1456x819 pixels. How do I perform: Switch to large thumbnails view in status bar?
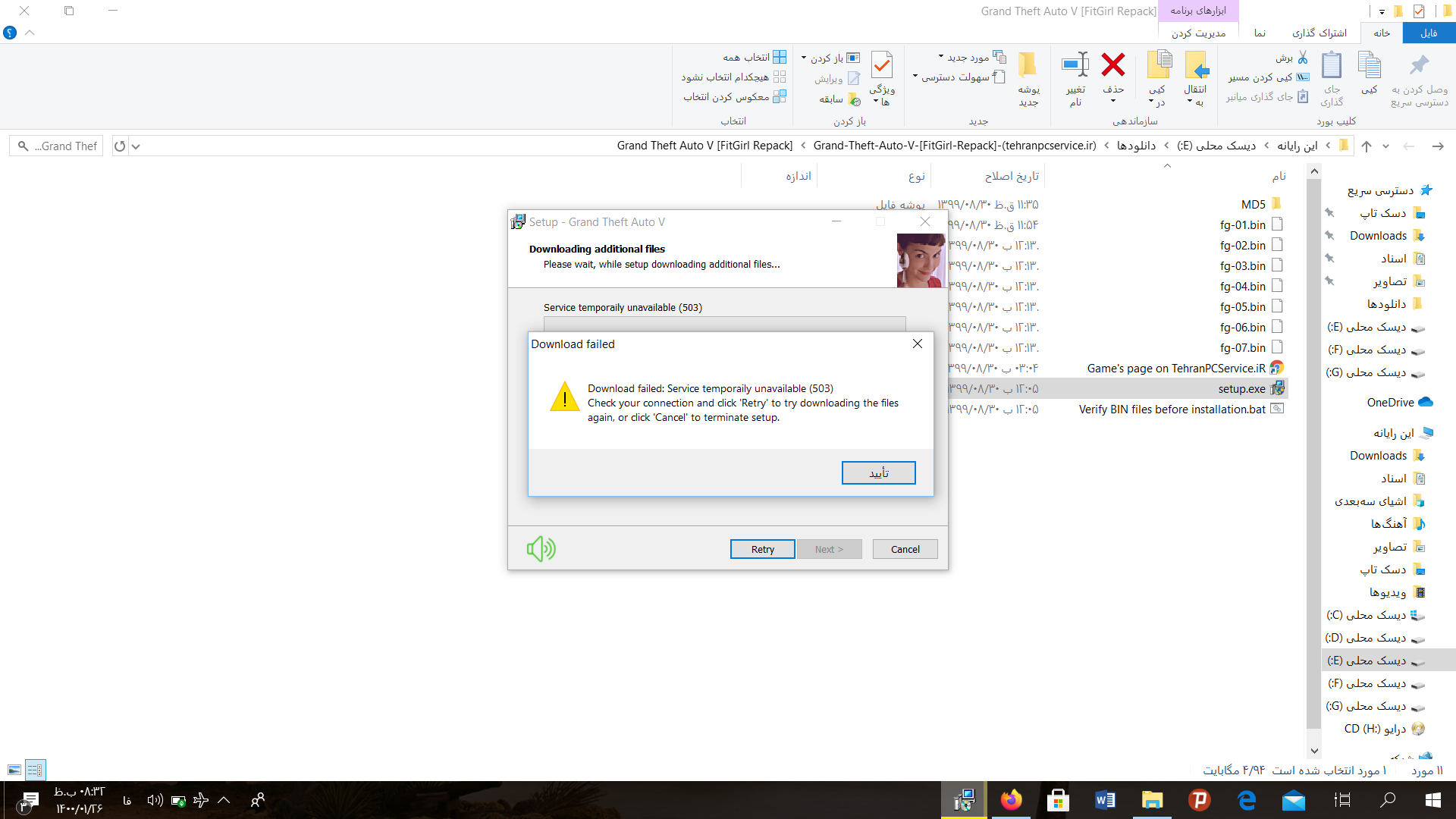(14, 770)
